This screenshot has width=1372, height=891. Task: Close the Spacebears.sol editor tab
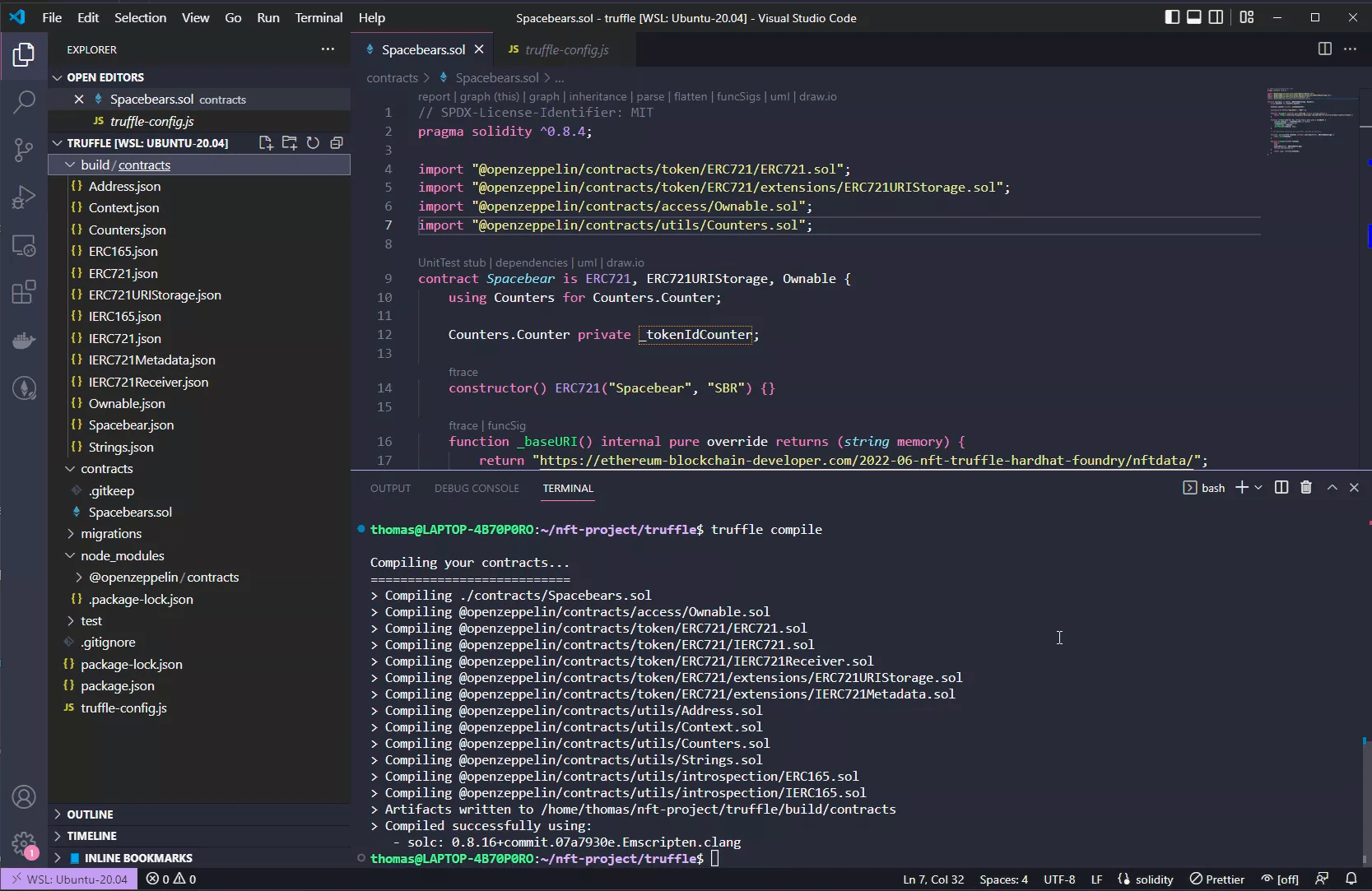479,49
